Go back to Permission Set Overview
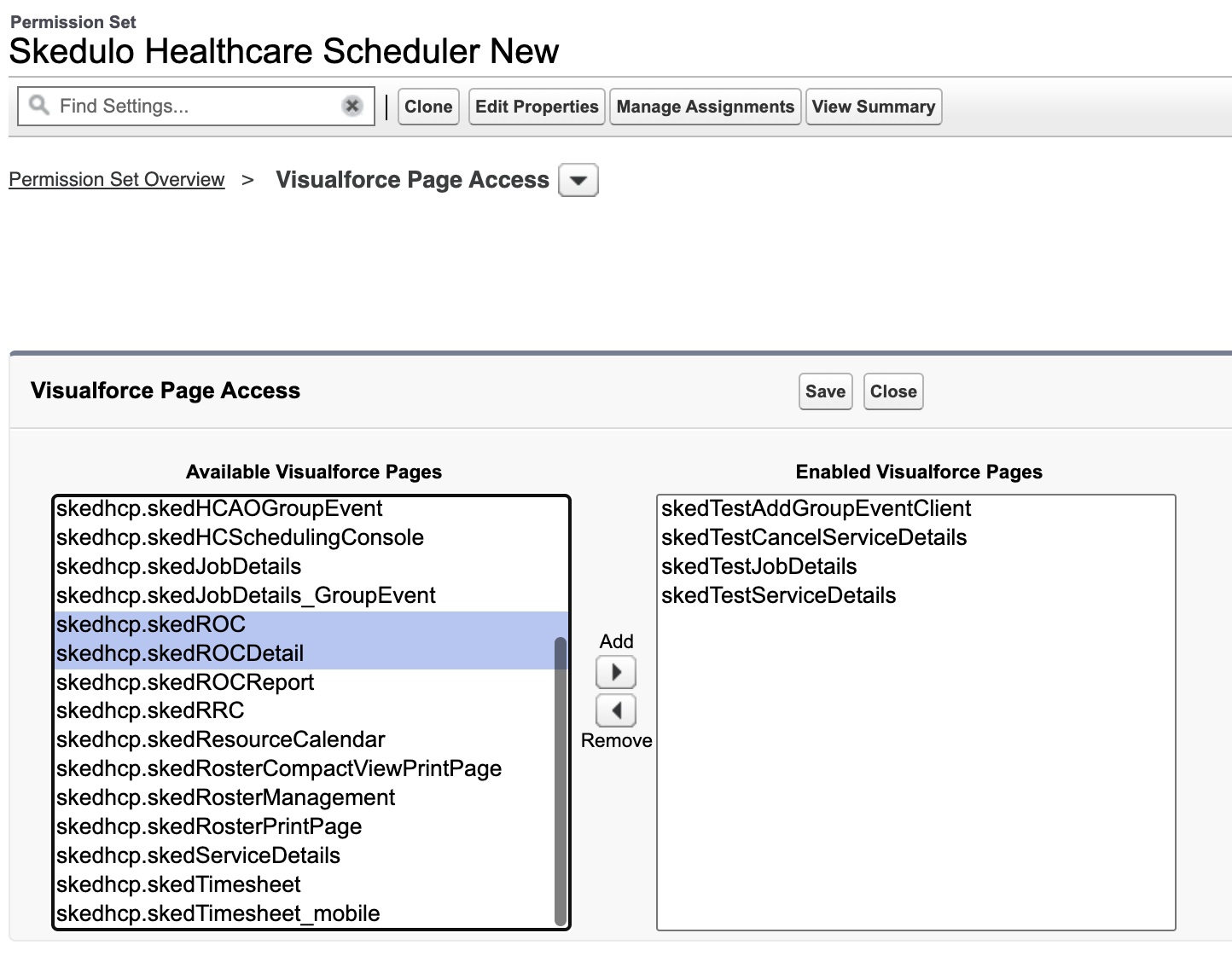Screen dimensions: 1232x962 click(x=117, y=180)
